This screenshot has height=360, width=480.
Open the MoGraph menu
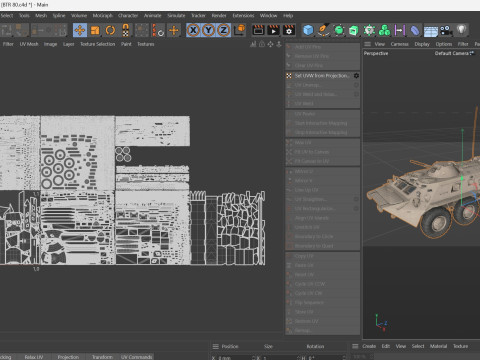pos(103,15)
